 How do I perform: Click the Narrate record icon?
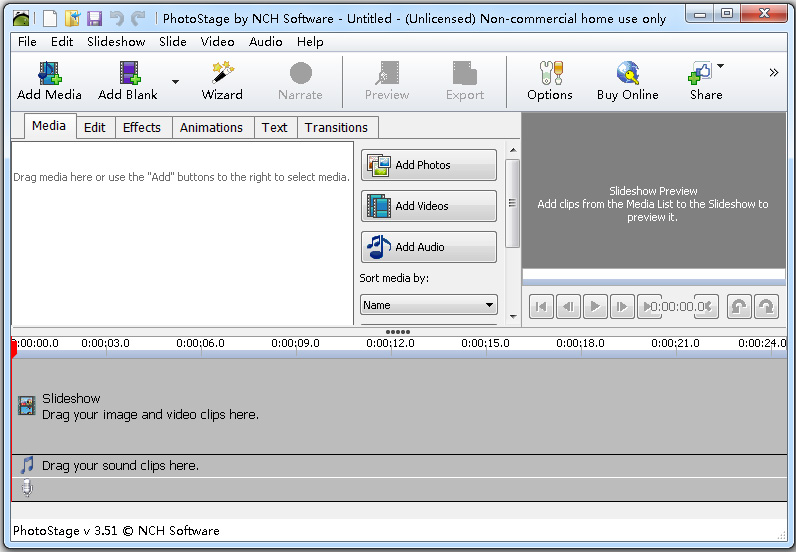pos(301,73)
